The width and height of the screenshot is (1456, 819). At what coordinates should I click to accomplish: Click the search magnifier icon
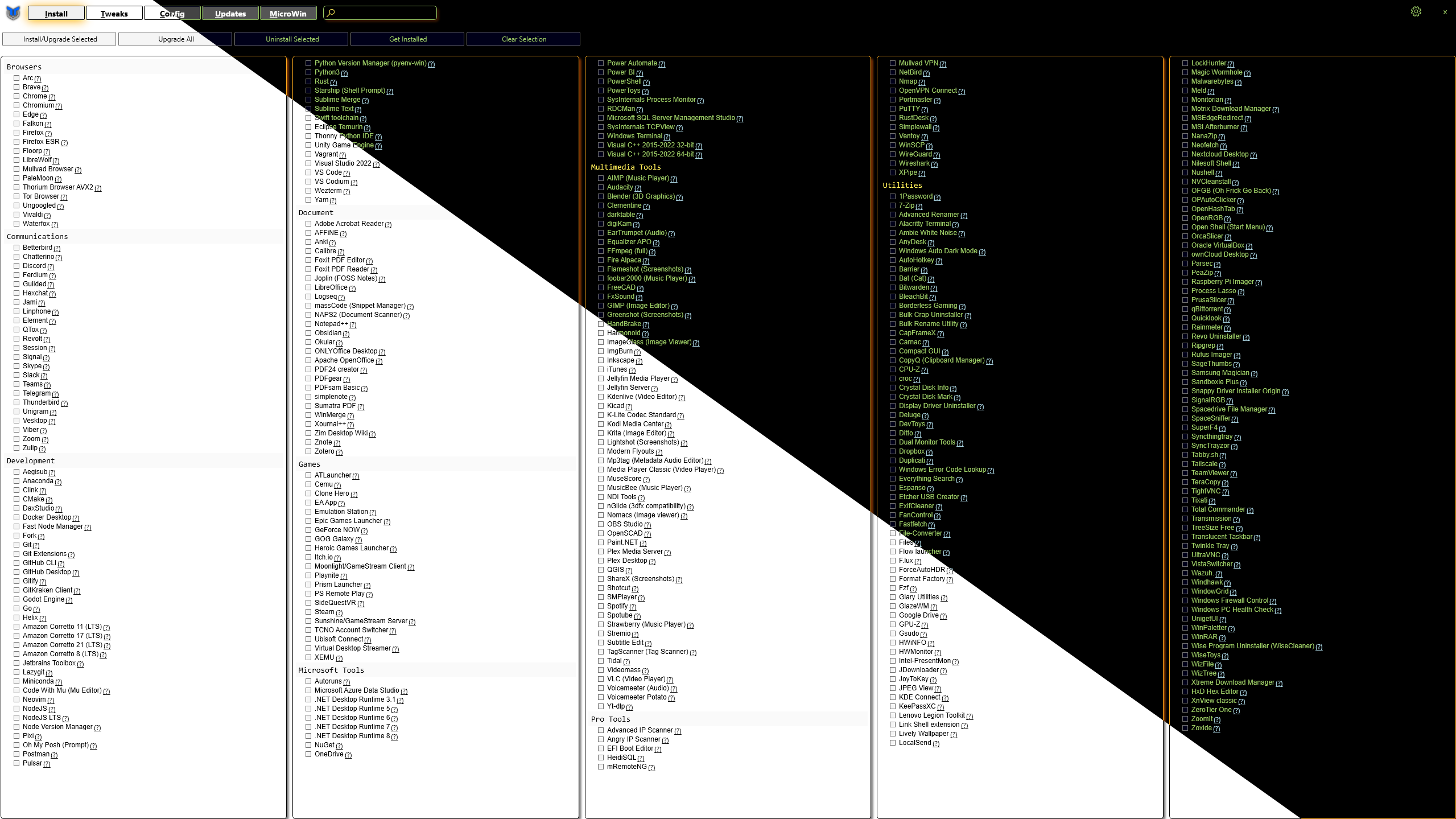click(x=331, y=13)
